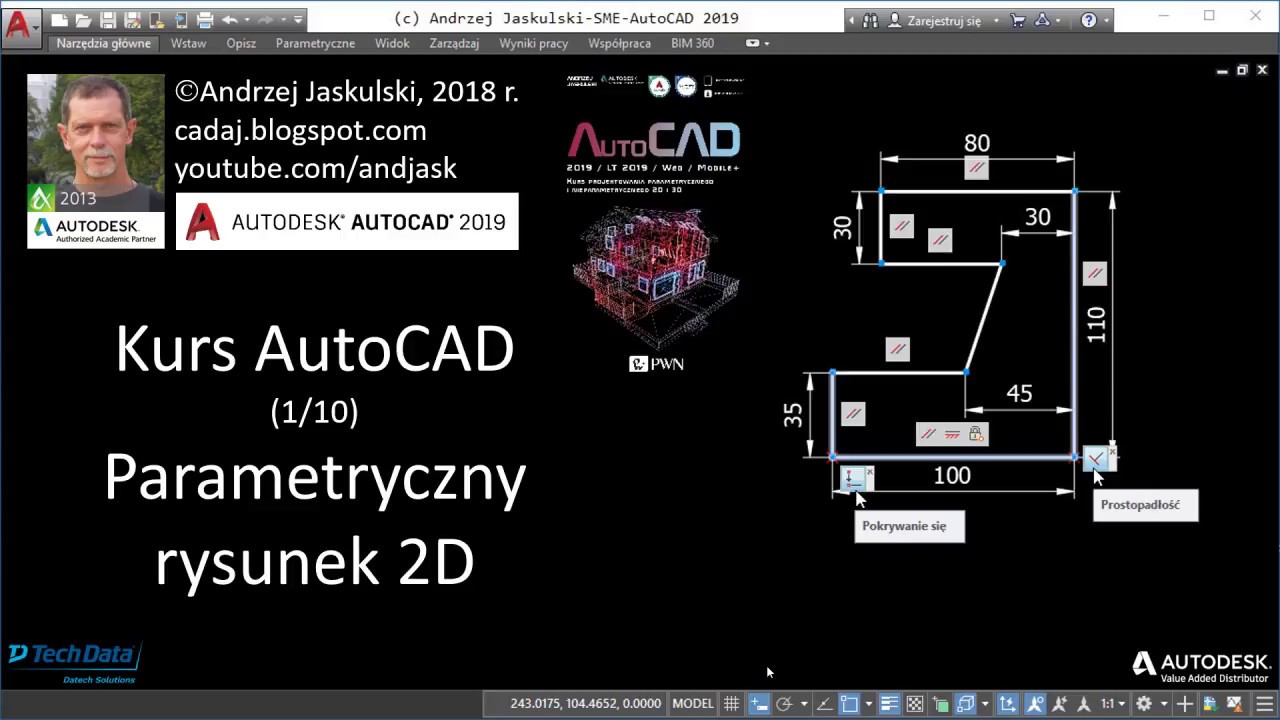
Task: Select the Widok ribbon tab
Action: coord(393,44)
